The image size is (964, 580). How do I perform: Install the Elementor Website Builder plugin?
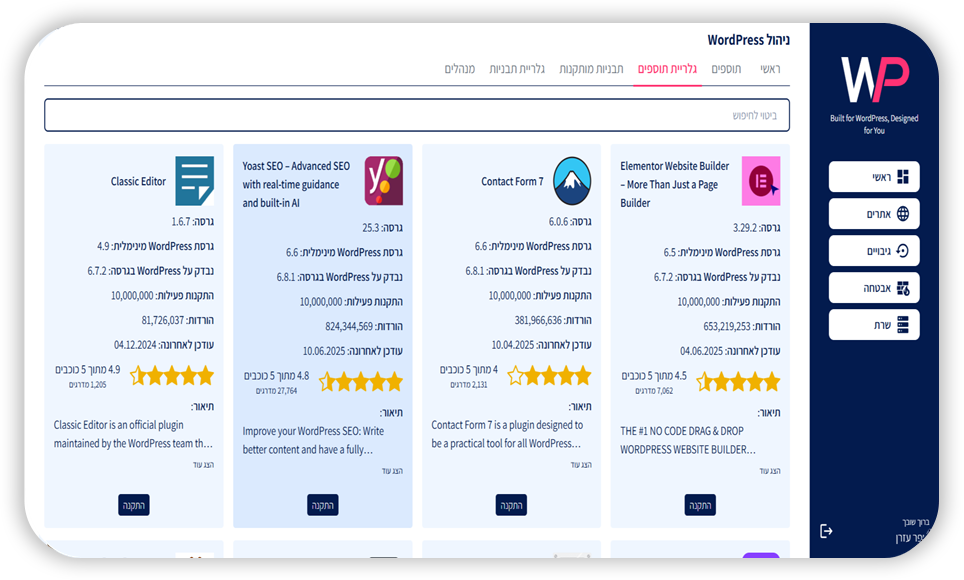pos(700,506)
